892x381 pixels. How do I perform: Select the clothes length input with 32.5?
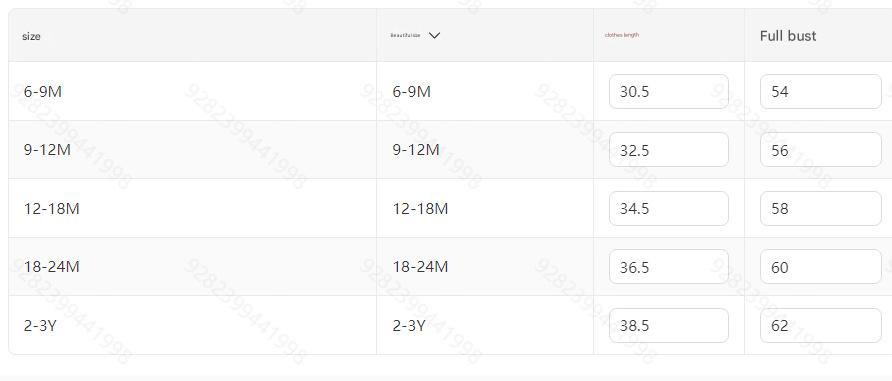(x=668, y=150)
